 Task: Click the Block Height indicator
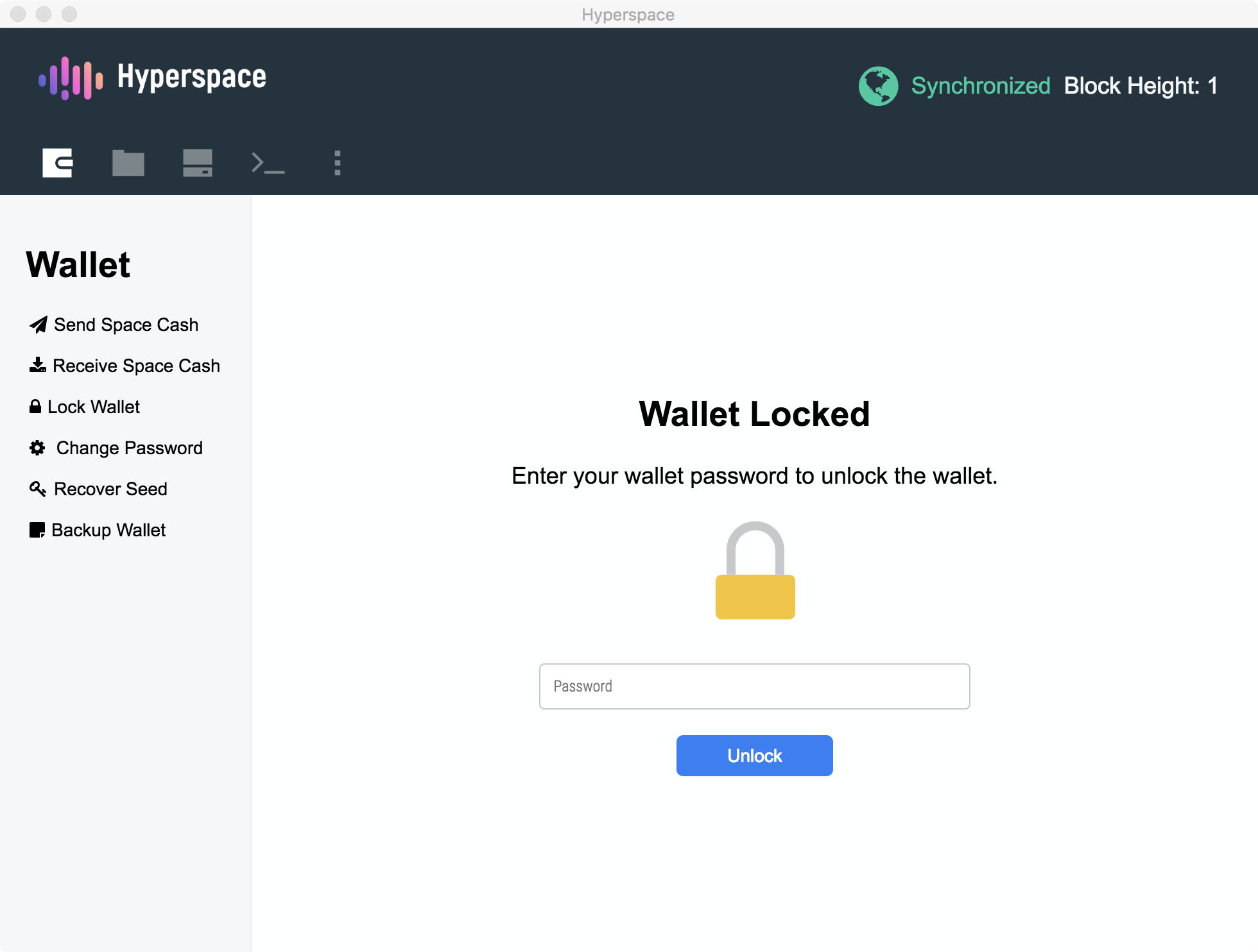[x=1141, y=86]
